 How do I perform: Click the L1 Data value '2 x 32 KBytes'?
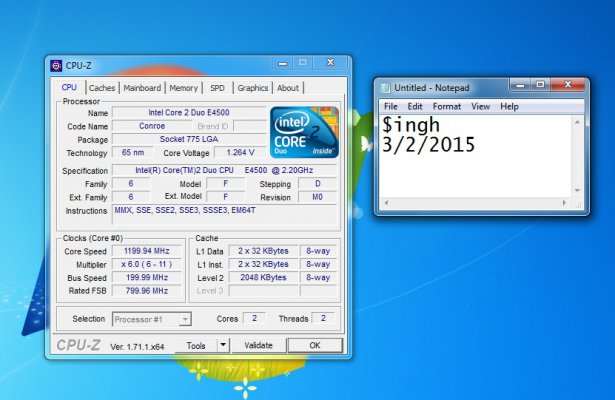click(263, 251)
